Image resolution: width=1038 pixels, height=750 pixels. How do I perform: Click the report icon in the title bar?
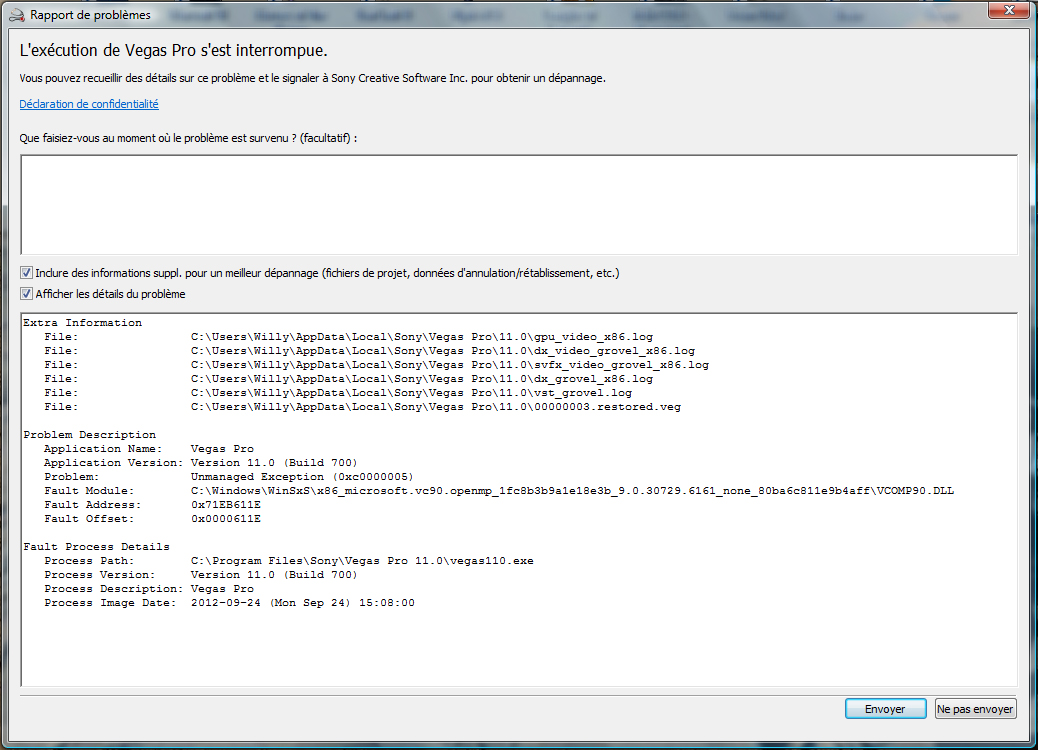(x=17, y=15)
